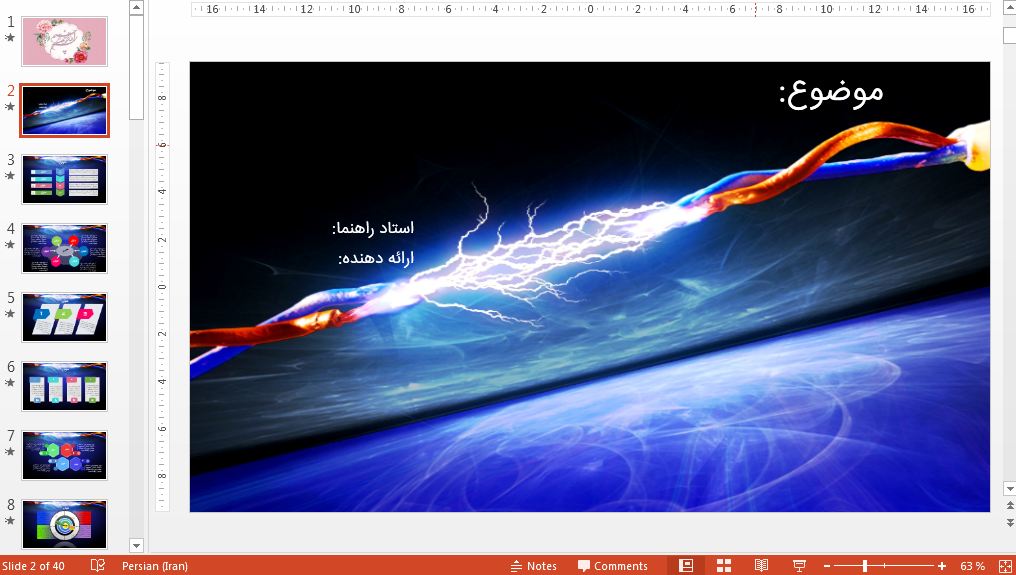
Task: Toggle the Notes pane
Action: [x=533, y=566]
